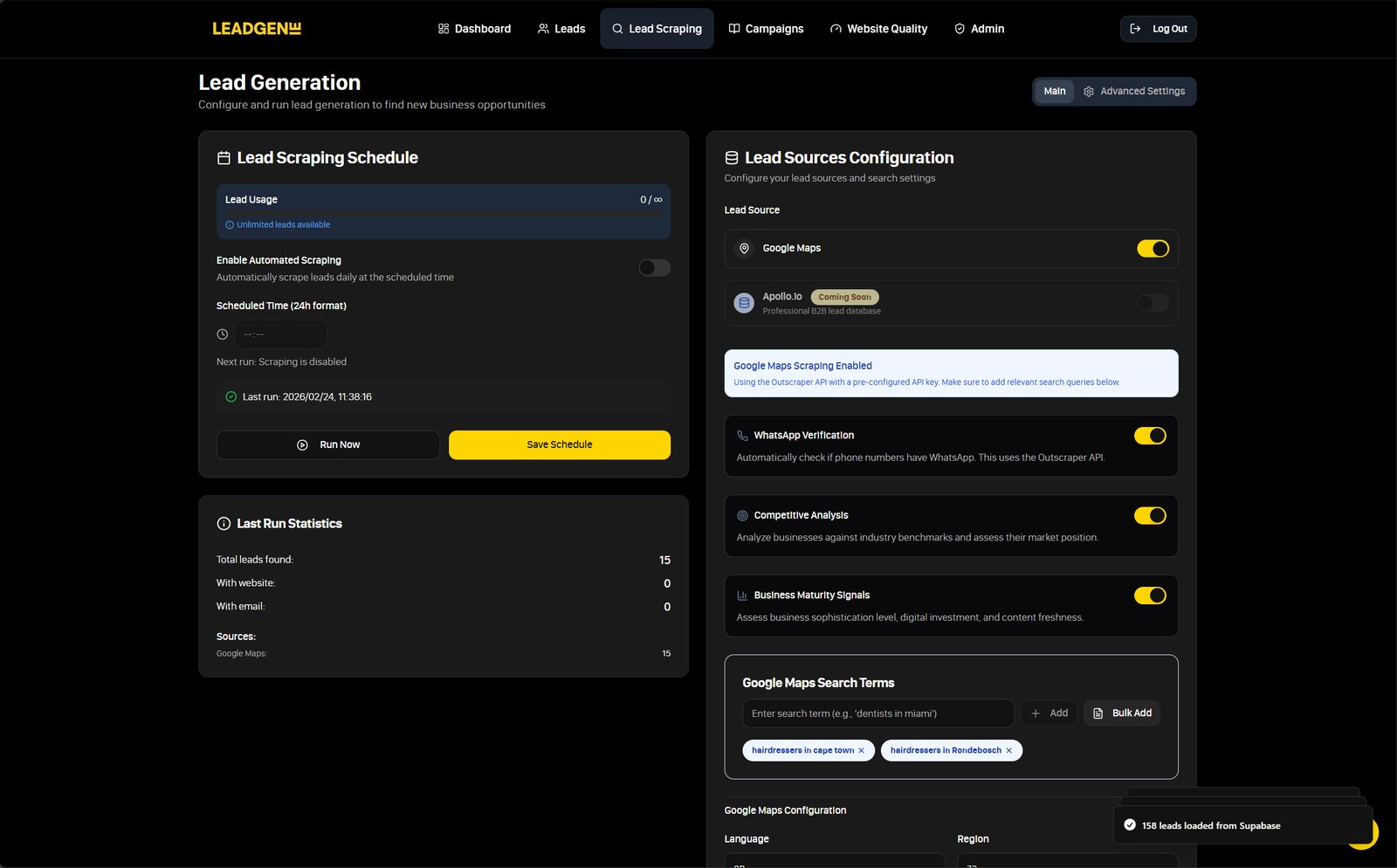Click the search term input field
The height and width of the screenshot is (868, 1397).
877,713
